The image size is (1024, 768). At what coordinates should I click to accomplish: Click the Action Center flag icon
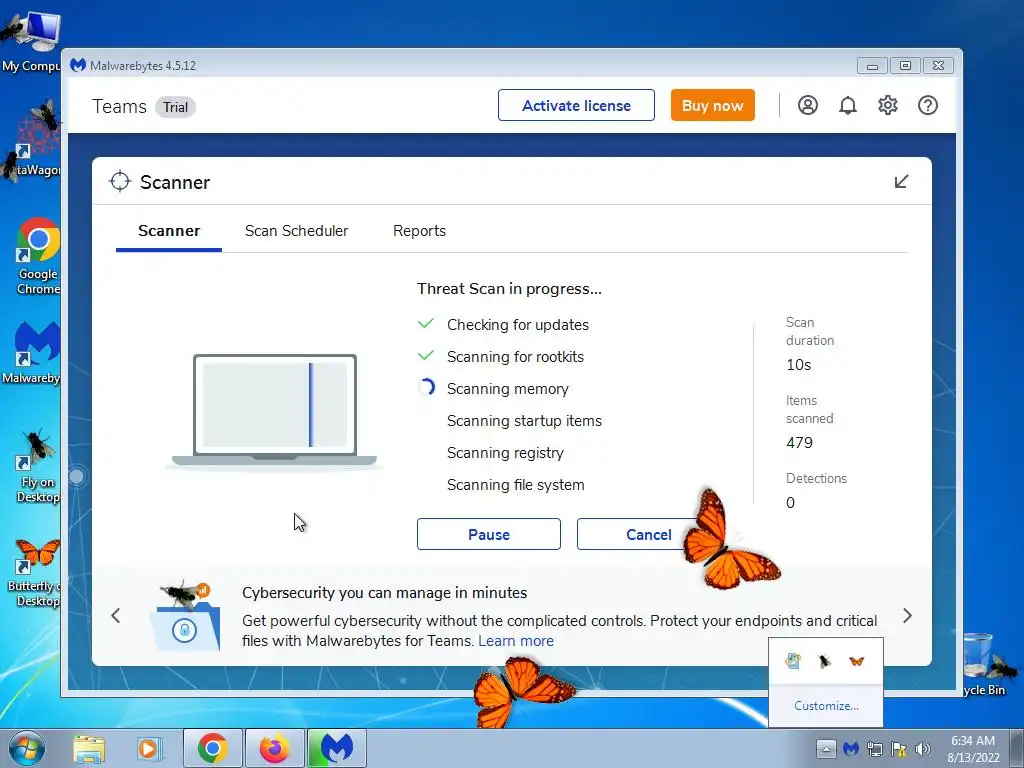pos(899,749)
